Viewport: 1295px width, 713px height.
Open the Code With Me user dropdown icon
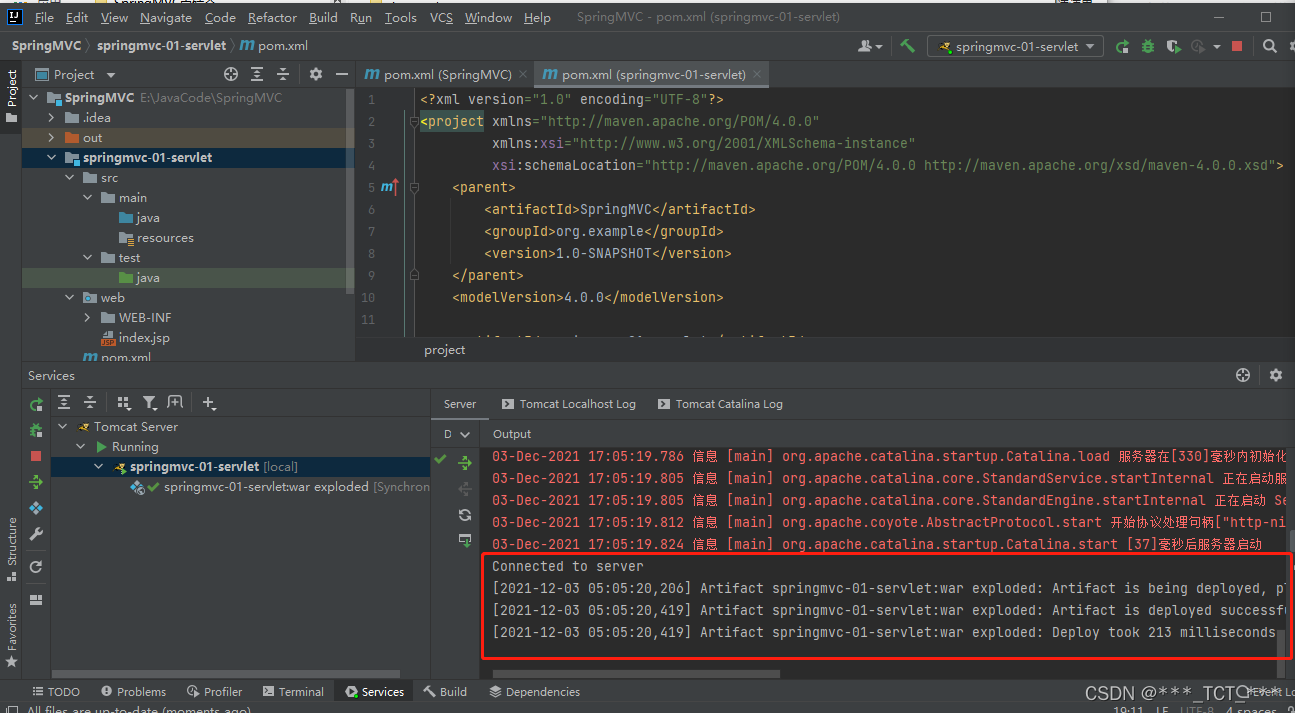[x=870, y=46]
